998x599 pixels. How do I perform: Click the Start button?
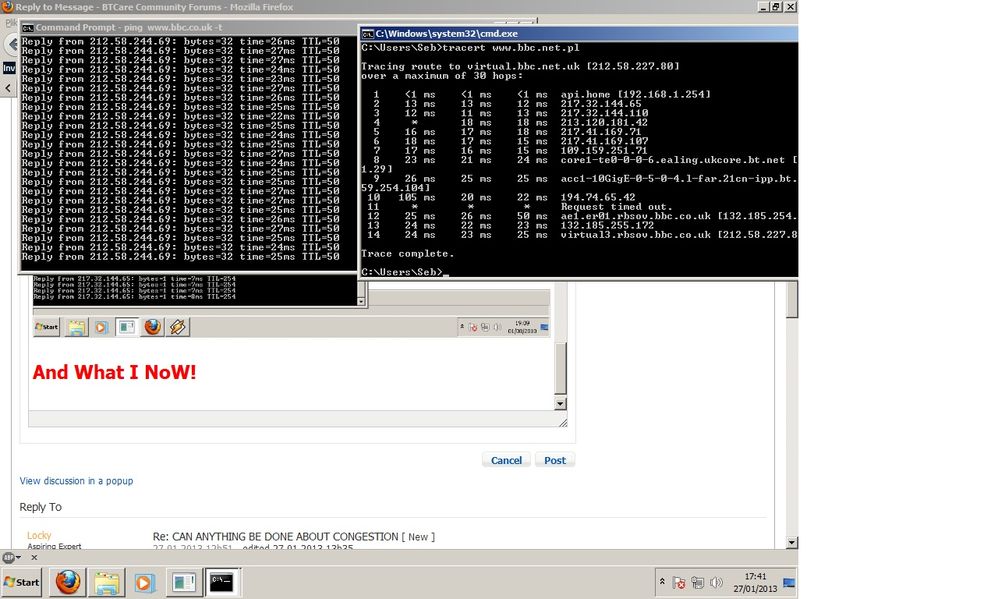(x=21, y=582)
